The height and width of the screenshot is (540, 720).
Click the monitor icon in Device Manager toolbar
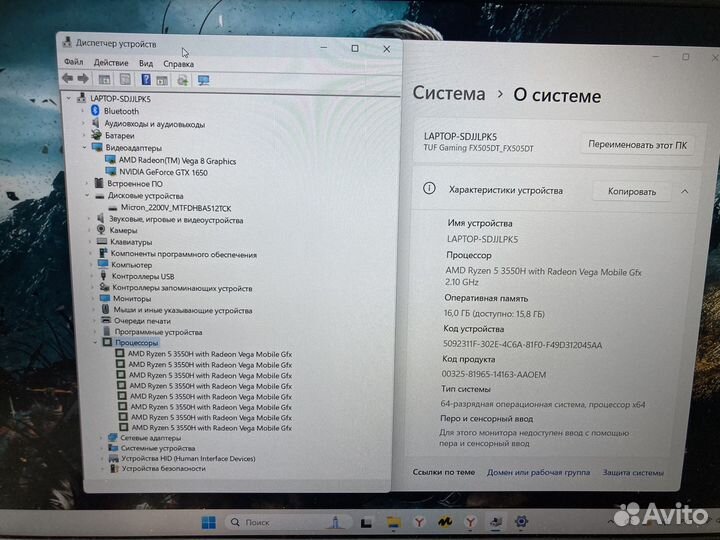(203, 81)
